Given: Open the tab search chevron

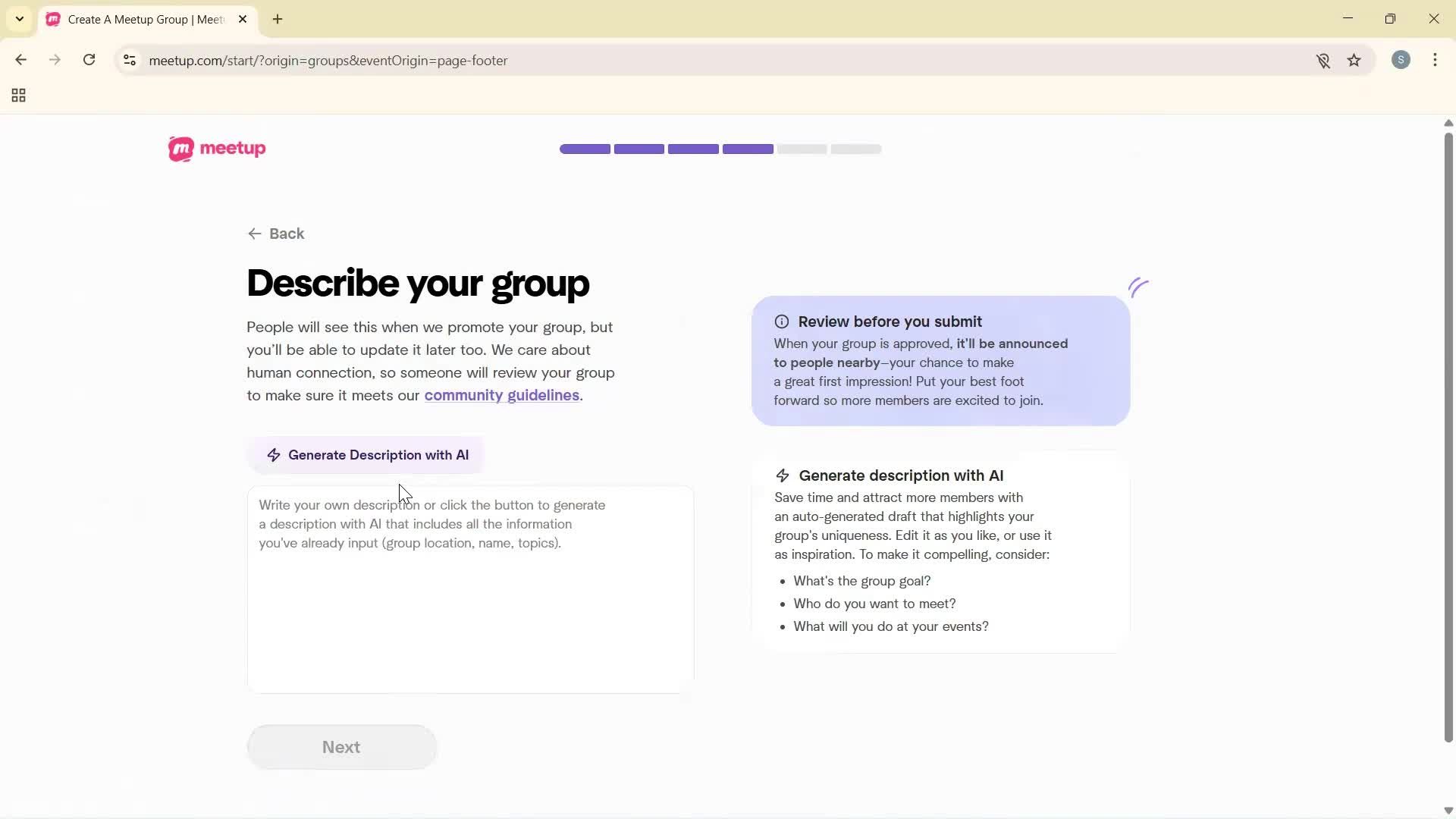Looking at the screenshot, I should coord(19,19).
